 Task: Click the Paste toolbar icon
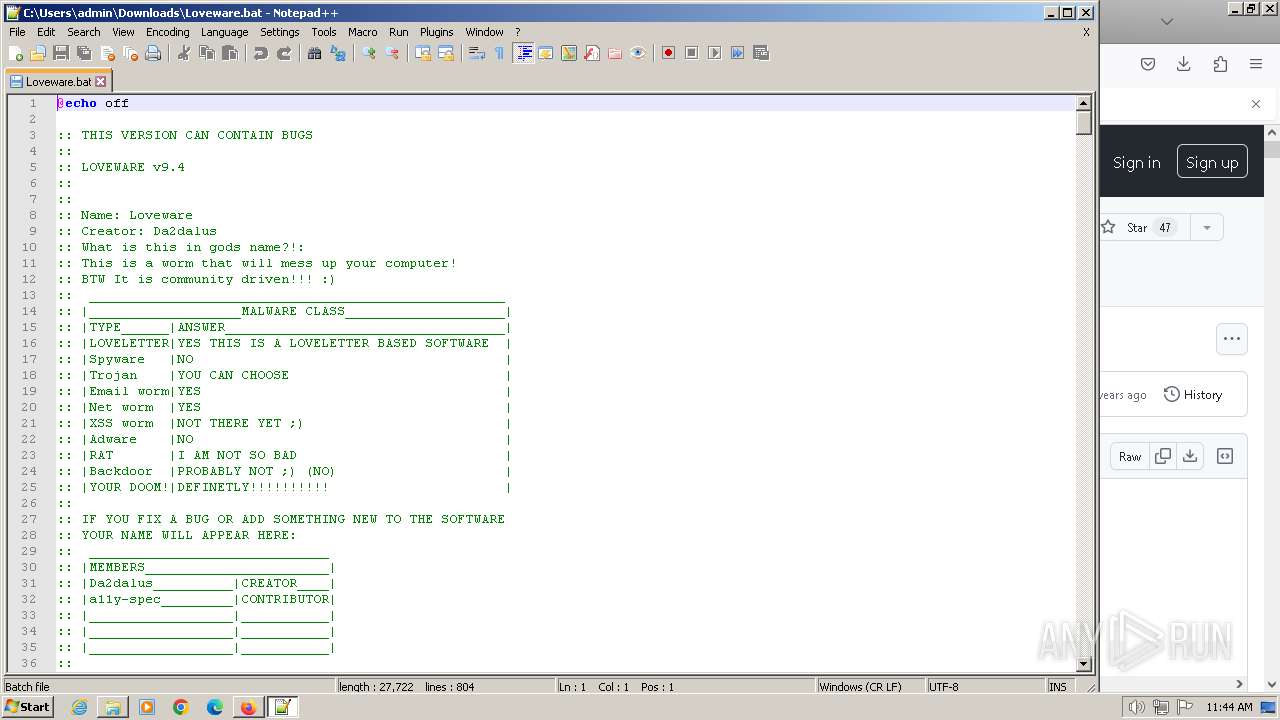(x=230, y=53)
